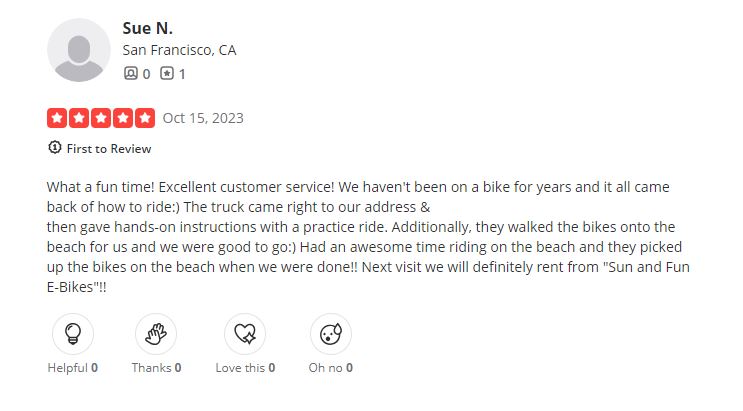Screen dimensions: 743x411
Task: Click the Oct 15, 2023 review date
Action: pyautogui.click(x=203, y=118)
